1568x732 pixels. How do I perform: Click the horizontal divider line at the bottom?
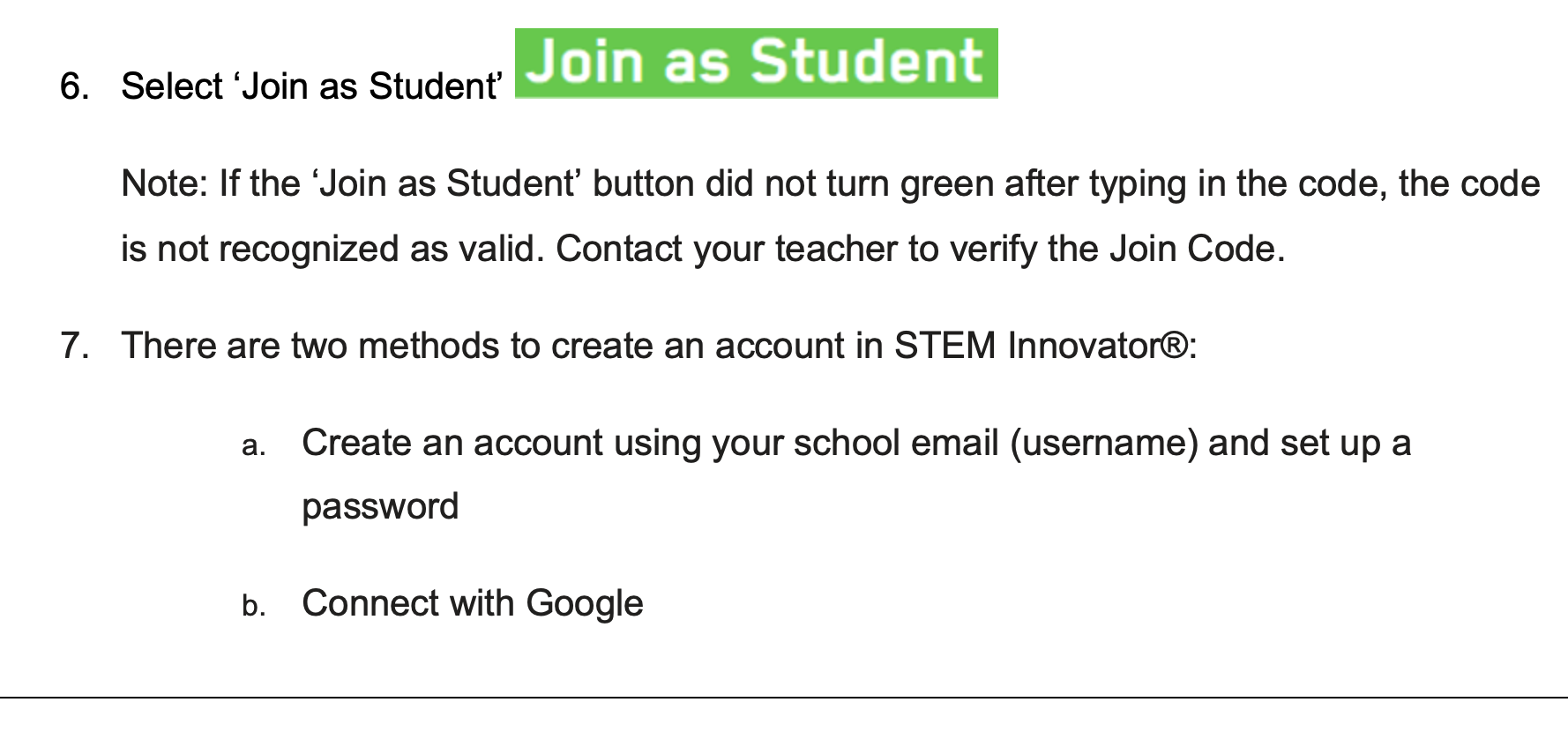point(784,698)
